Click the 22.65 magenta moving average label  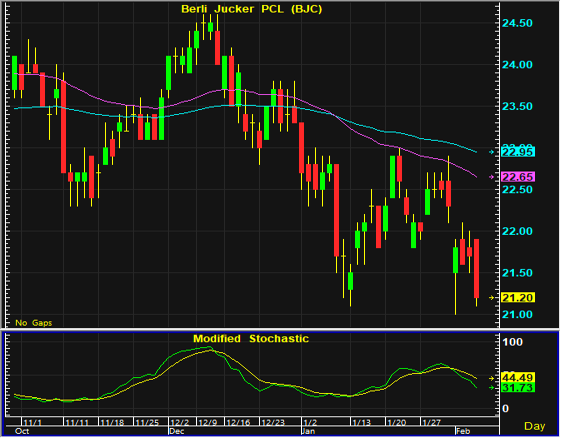pyautogui.click(x=518, y=177)
